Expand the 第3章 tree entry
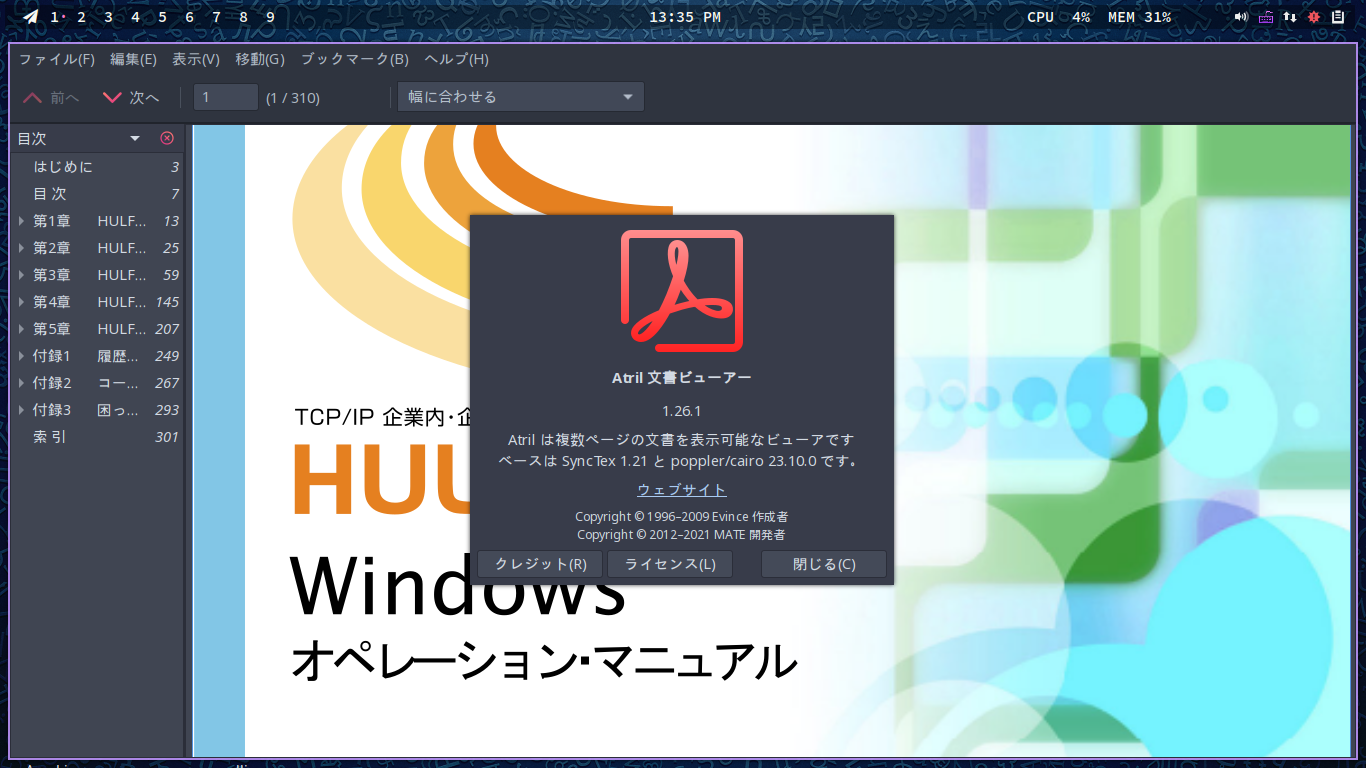The height and width of the screenshot is (768, 1366). click(22, 275)
